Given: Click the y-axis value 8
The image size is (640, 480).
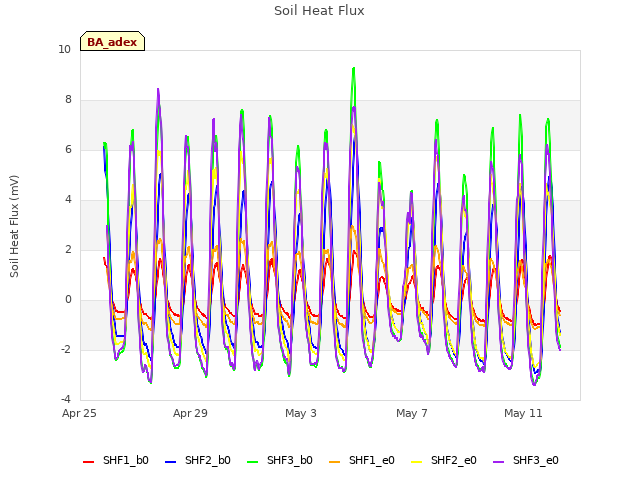Looking at the screenshot, I should coord(68,100).
